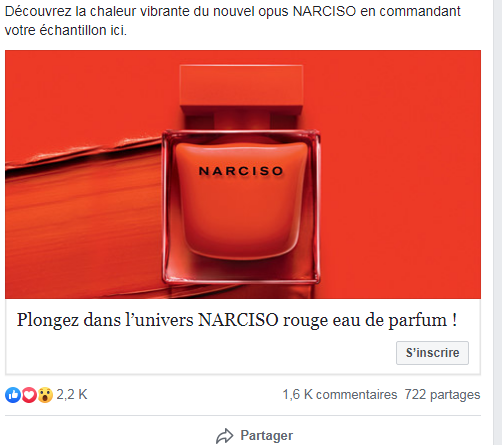Click the gray vertical strip at the right edge
Screen dimensions: 502x445
pyautogui.click(x=498, y=222)
